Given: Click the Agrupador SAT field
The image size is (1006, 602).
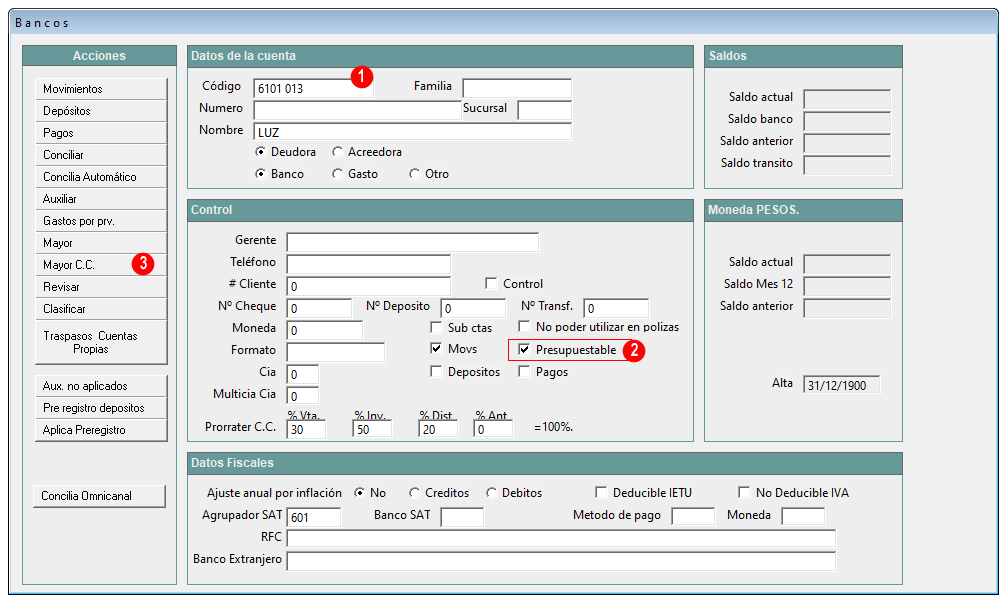Looking at the screenshot, I should click(314, 517).
